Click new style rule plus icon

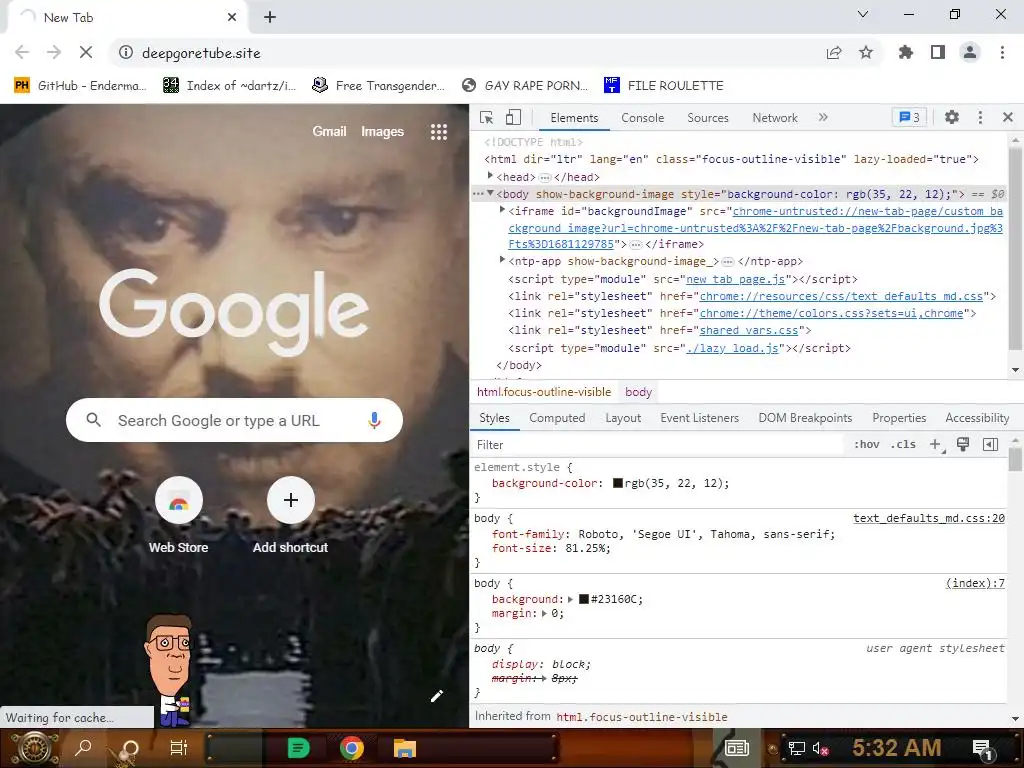tap(936, 445)
